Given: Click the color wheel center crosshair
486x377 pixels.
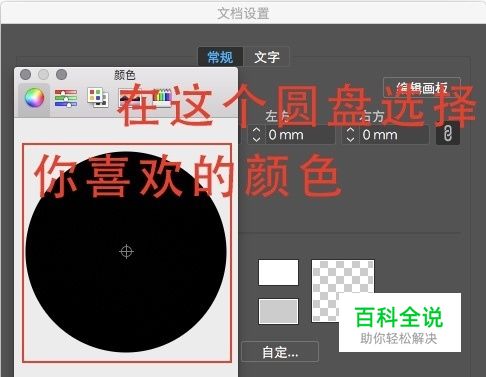Looking at the screenshot, I should pos(126,251).
